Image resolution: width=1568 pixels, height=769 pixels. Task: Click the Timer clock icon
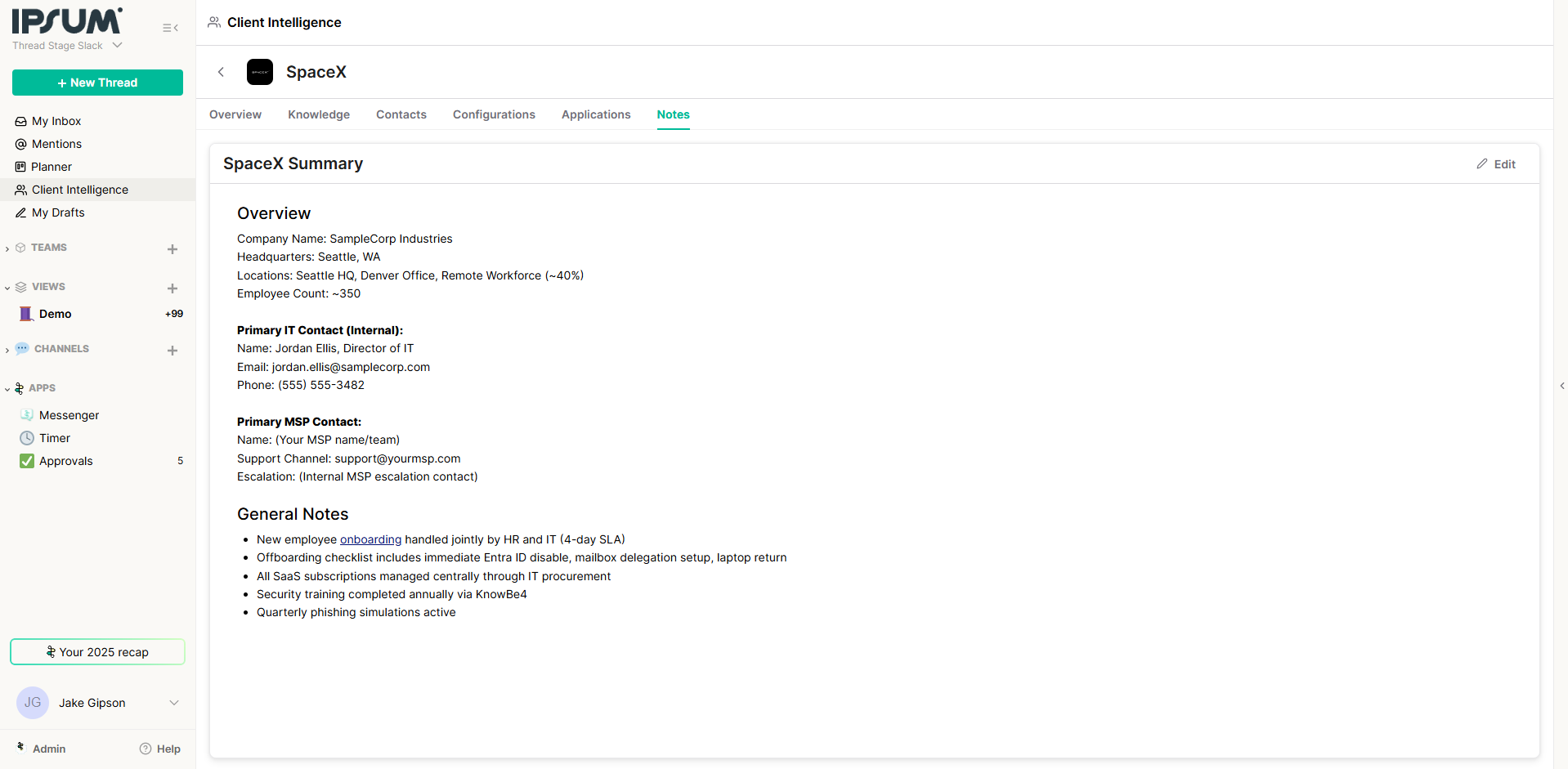27,438
